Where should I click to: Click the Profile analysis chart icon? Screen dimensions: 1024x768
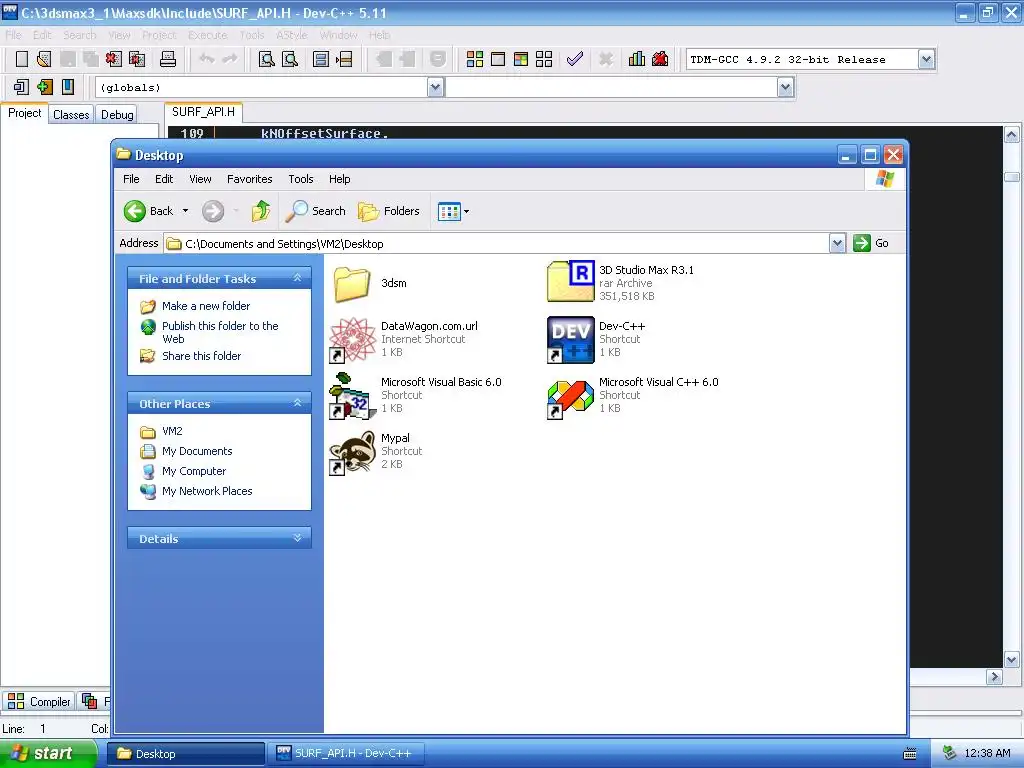coord(637,59)
